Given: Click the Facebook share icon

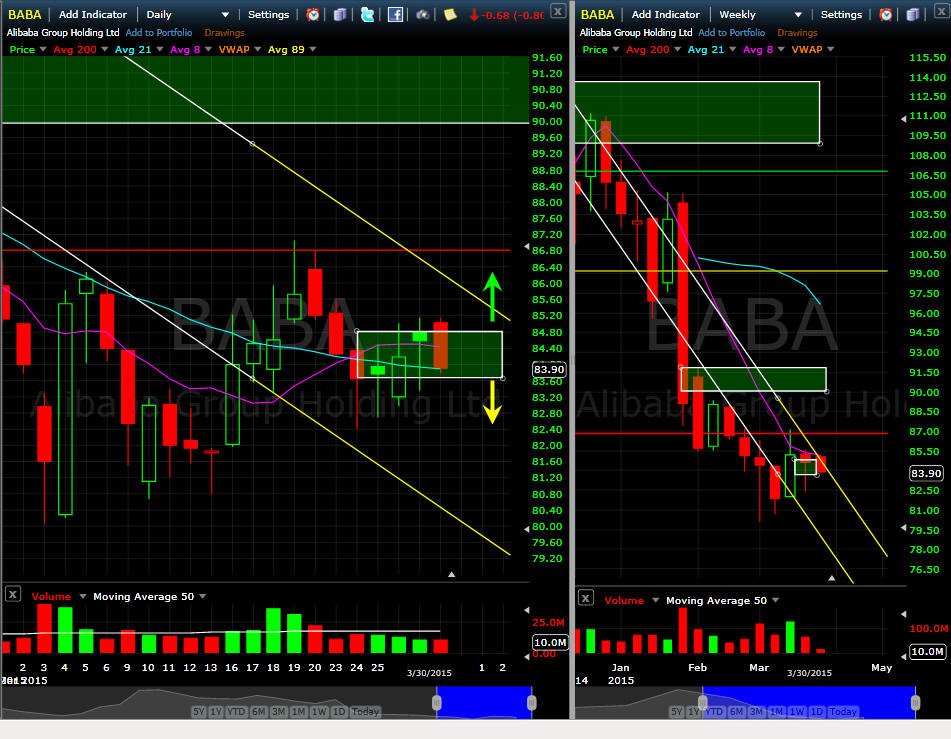Looking at the screenshot, I should [395, 15].
